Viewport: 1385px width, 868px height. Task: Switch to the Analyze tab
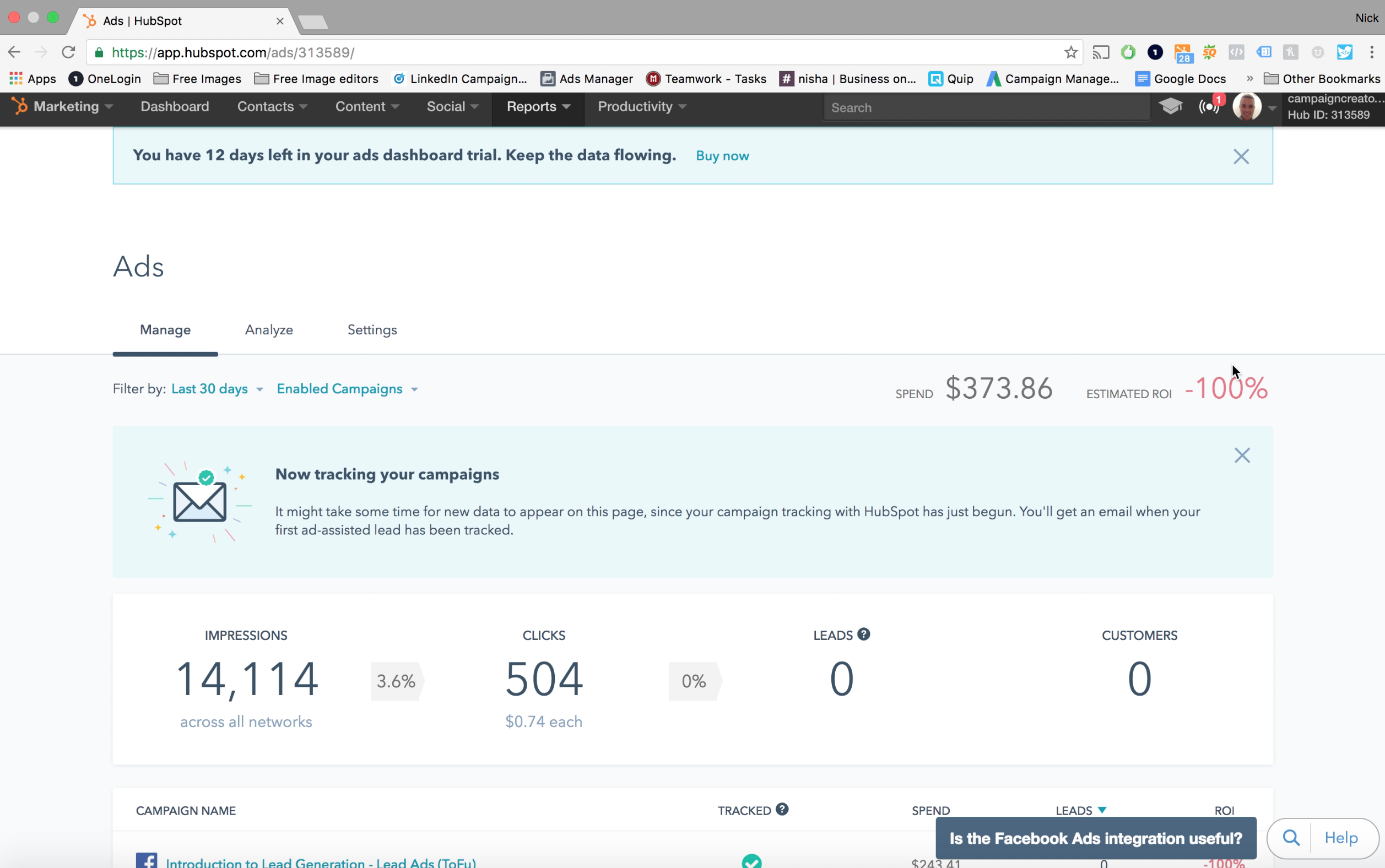point(269,329)
